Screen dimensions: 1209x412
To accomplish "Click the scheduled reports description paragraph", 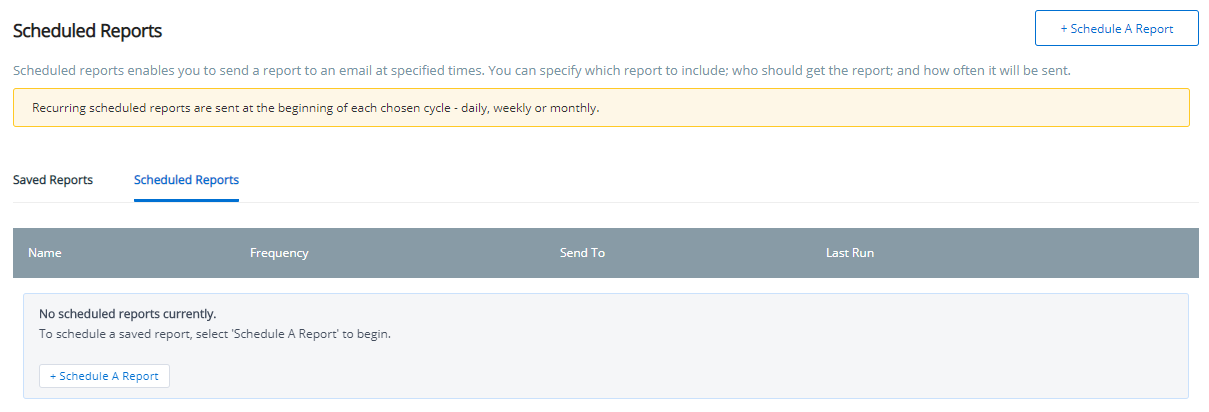I will point(540,72).
